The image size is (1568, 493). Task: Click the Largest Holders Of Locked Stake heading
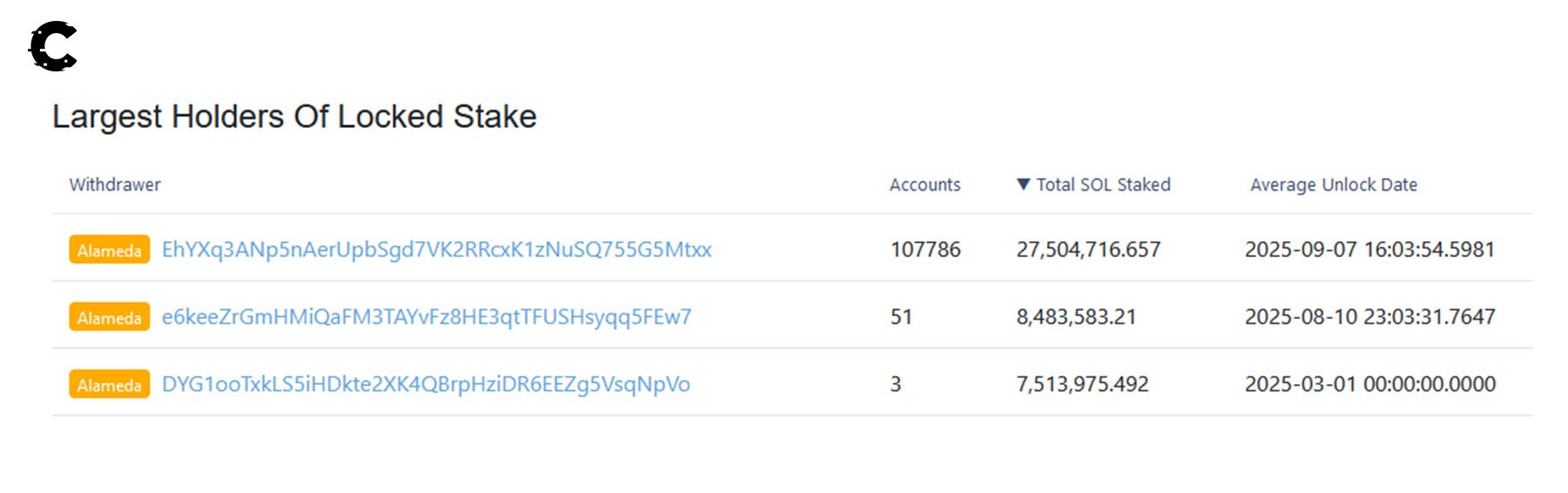click(x=294, y=117)
